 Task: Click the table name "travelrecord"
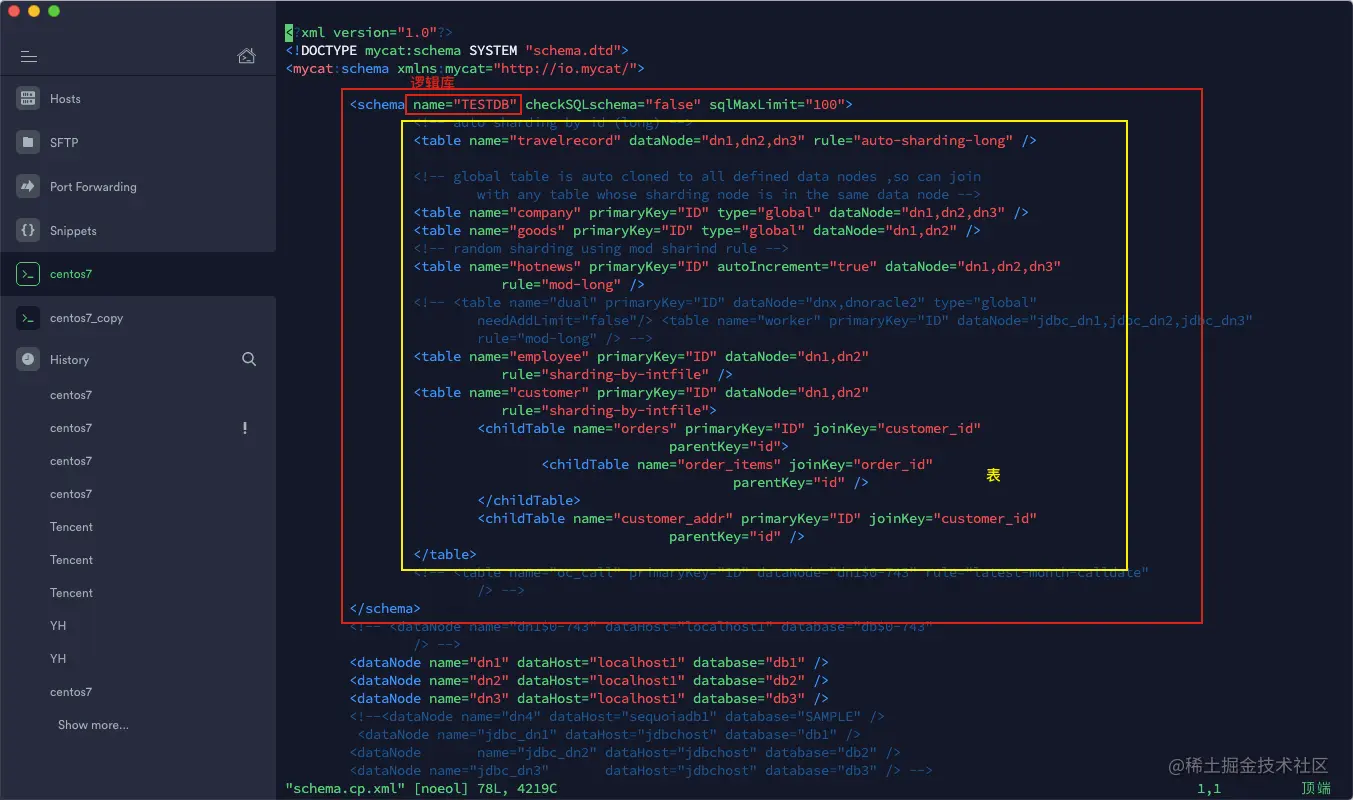click(x=565, y=140)
